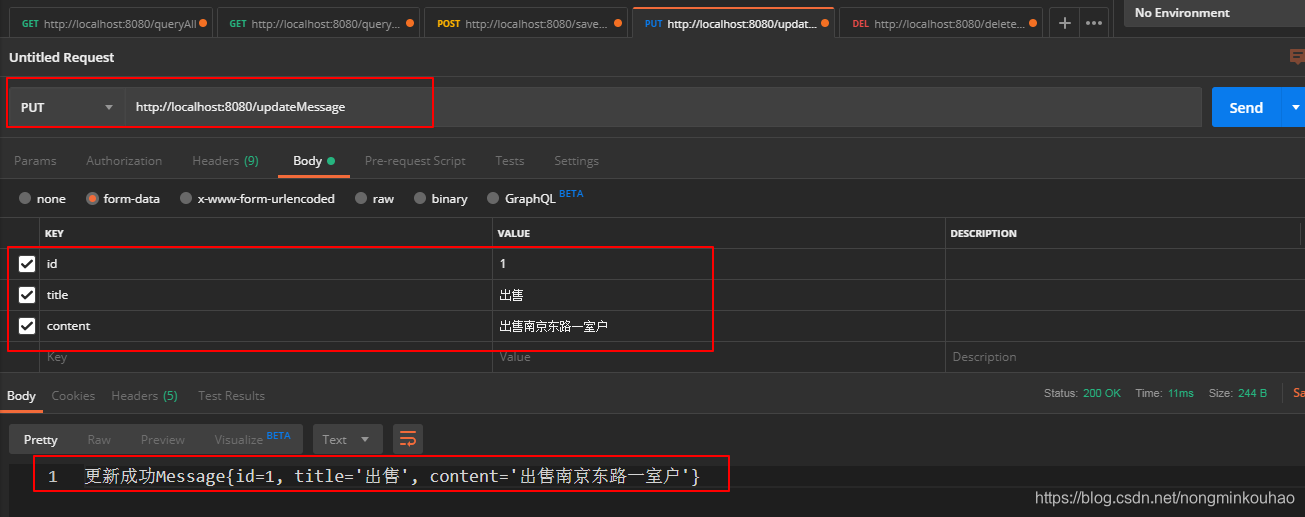
Task: Choose x-www-form-urlencoded body type
Action: click(x=257, y=199)
